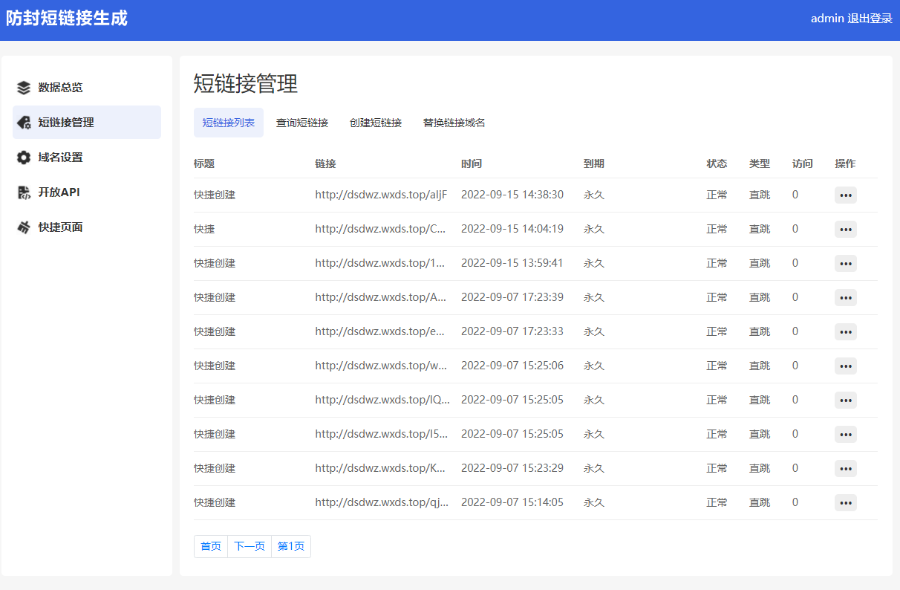Click the 开放API icon in sidebar
Viewport: 900px width, 590px height.
[x=24, y=192]
